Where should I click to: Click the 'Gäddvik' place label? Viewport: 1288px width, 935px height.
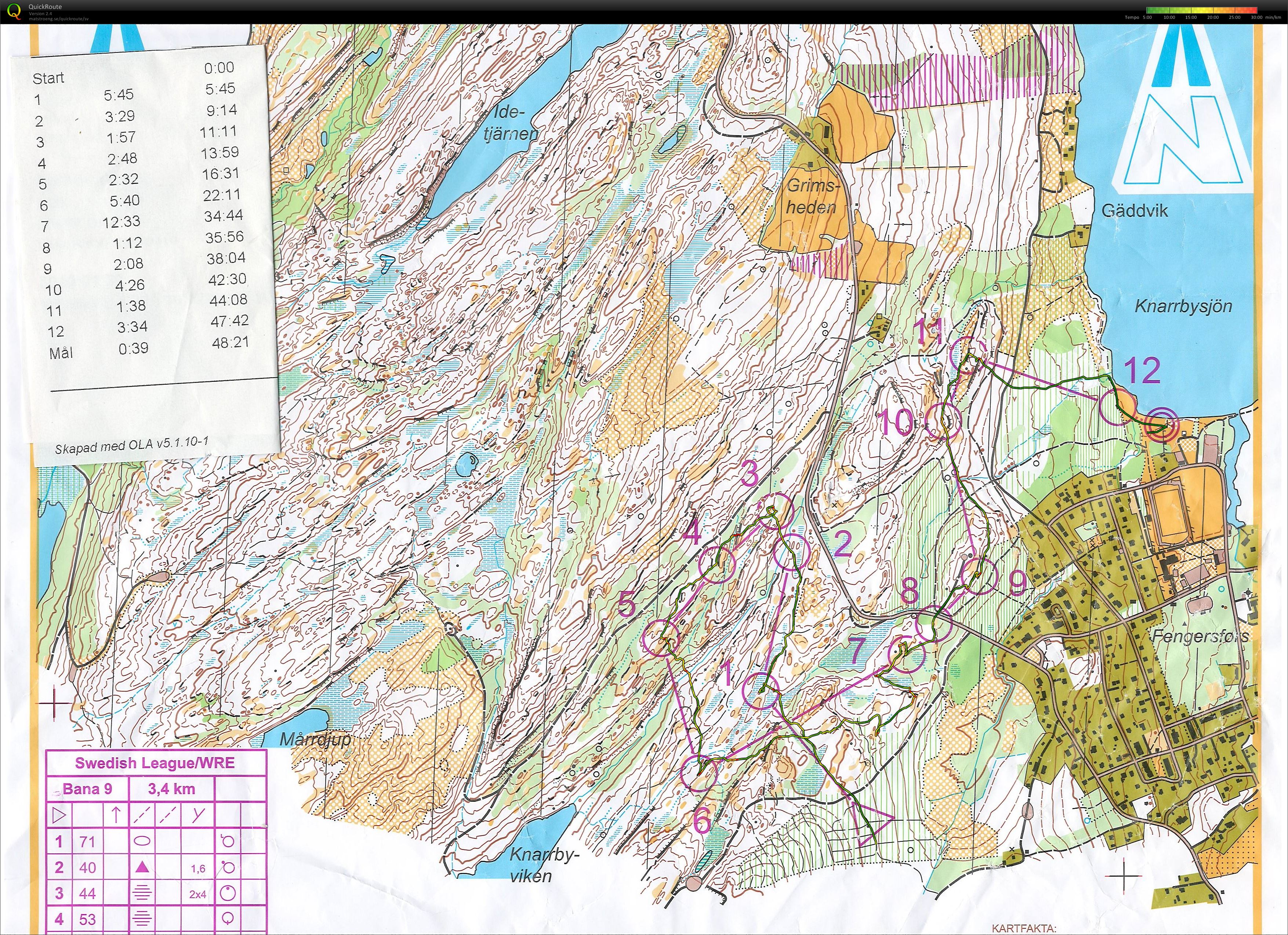pyautogui.click(x=1135, y=211)
